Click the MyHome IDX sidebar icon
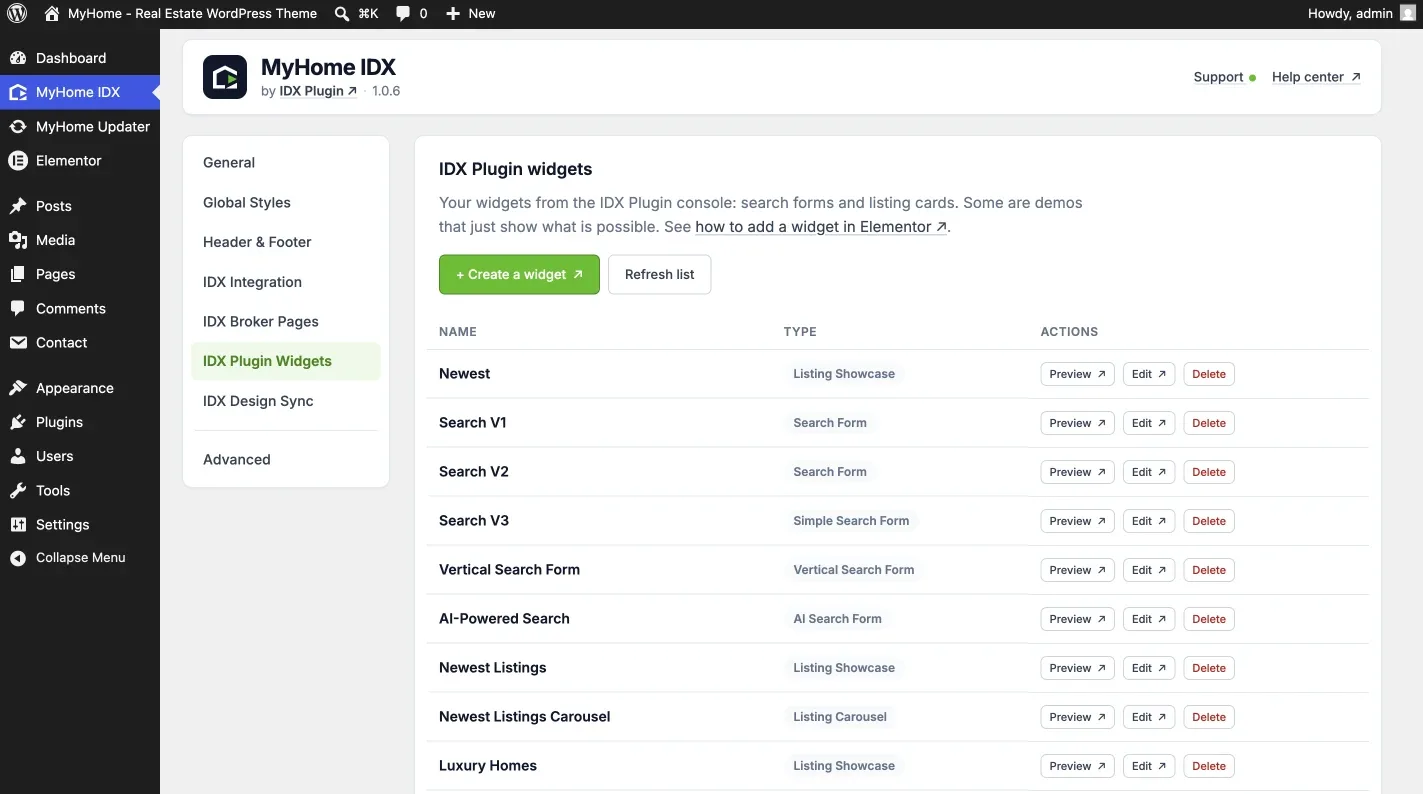The width and height of the screenshot is (1423, 794). pyautogui.click(x=18, y=92)
